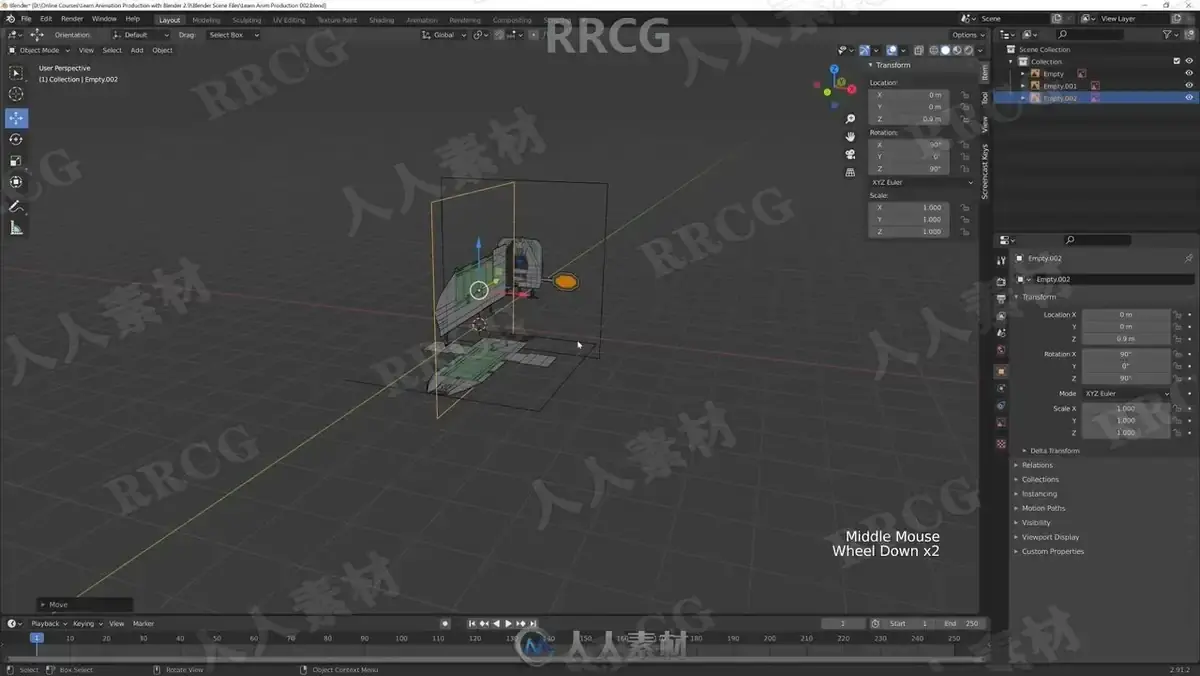
Task: Open the Drag Select Box dropdown
Action: (233, 35)
